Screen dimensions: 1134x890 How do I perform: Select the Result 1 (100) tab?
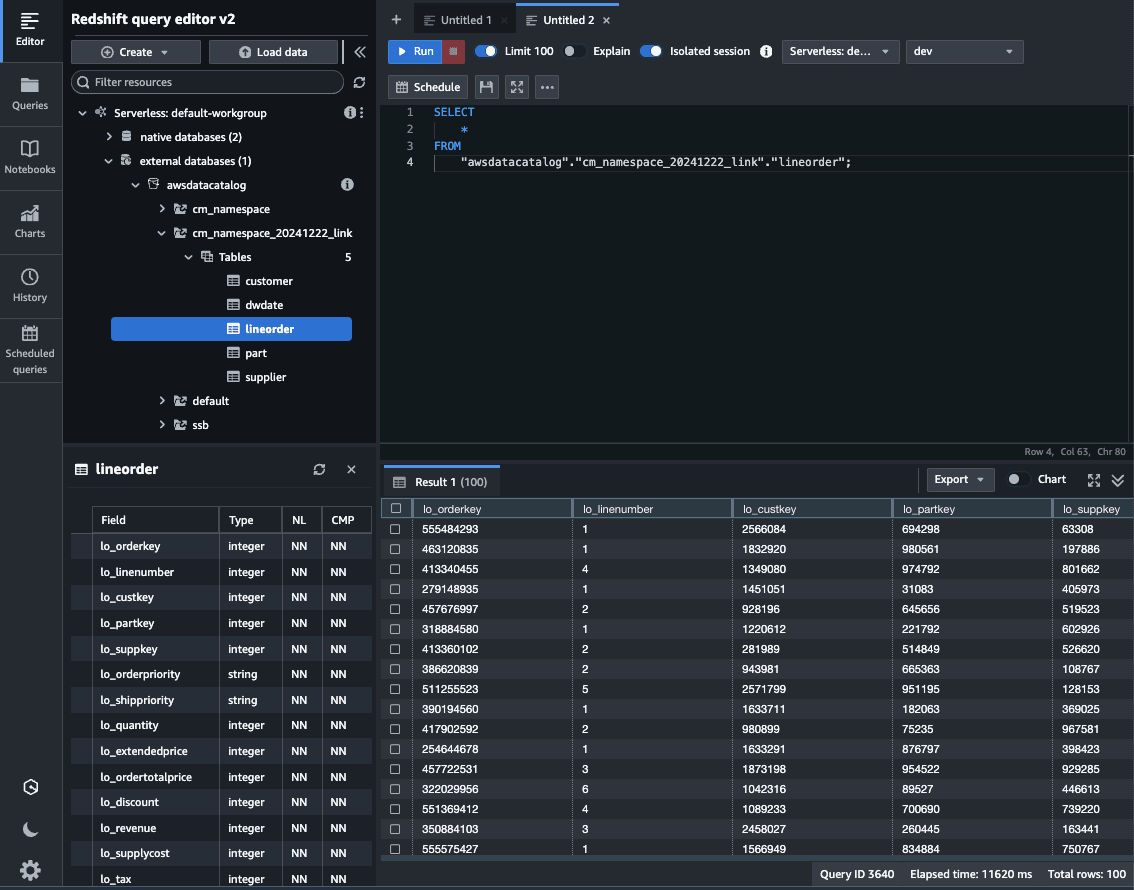[x=441, y=481]
